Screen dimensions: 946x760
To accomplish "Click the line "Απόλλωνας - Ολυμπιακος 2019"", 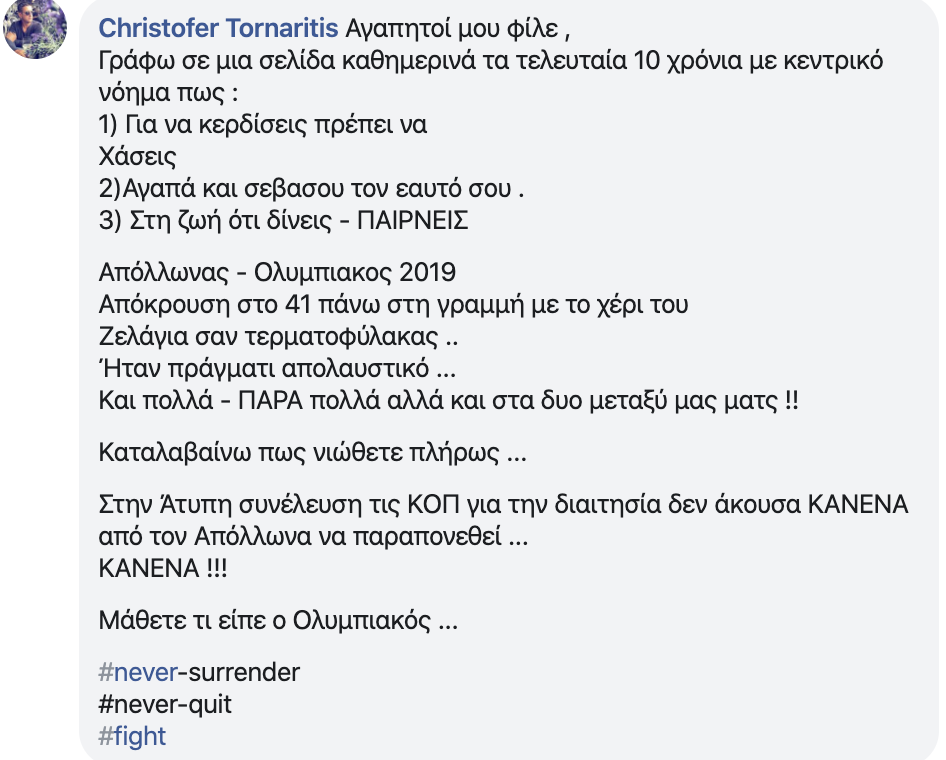I will coord(277,273).
